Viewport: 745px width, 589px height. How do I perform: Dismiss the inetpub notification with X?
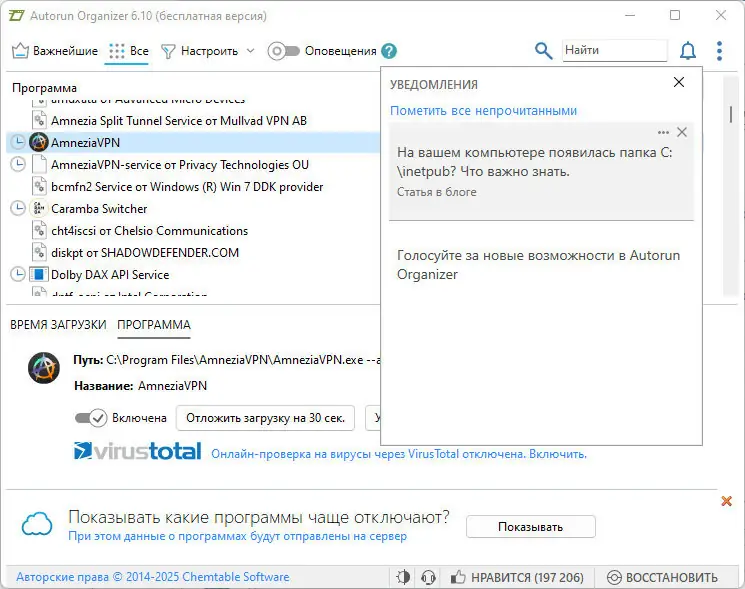click(x=682, y=132)
